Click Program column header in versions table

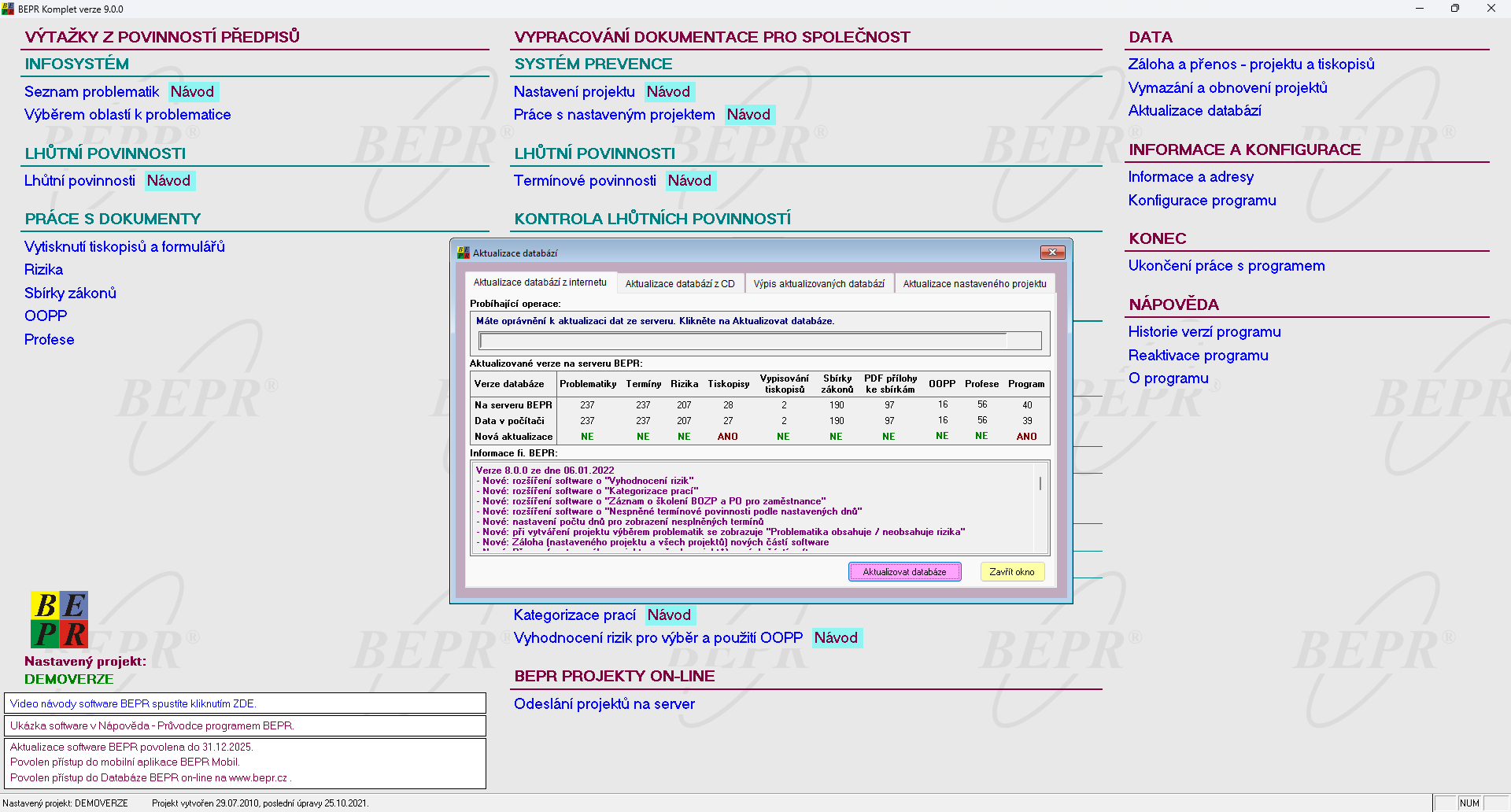(x=1026, y=384)
